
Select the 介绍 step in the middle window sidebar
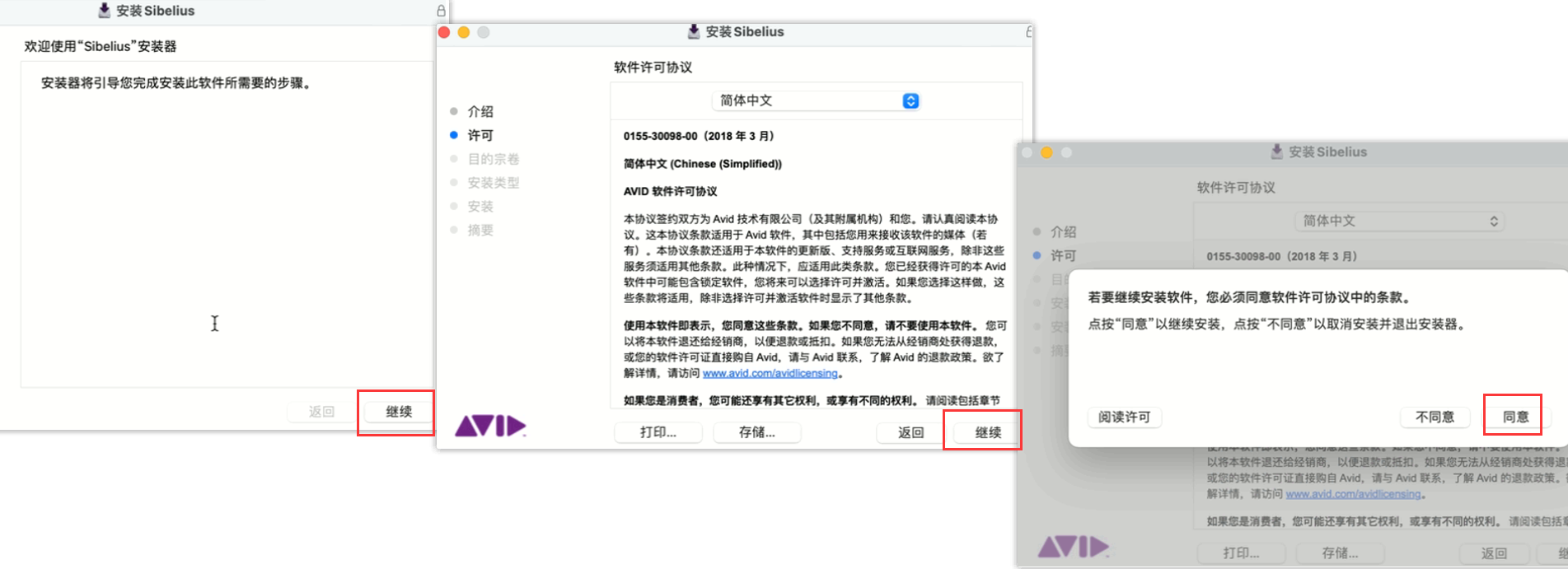click(480, 111)
